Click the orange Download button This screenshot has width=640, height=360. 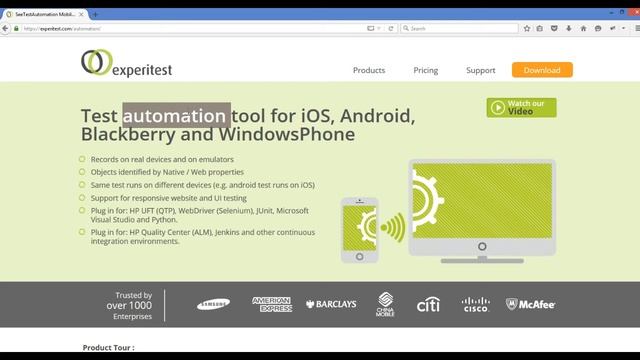(x=542, y=70)
